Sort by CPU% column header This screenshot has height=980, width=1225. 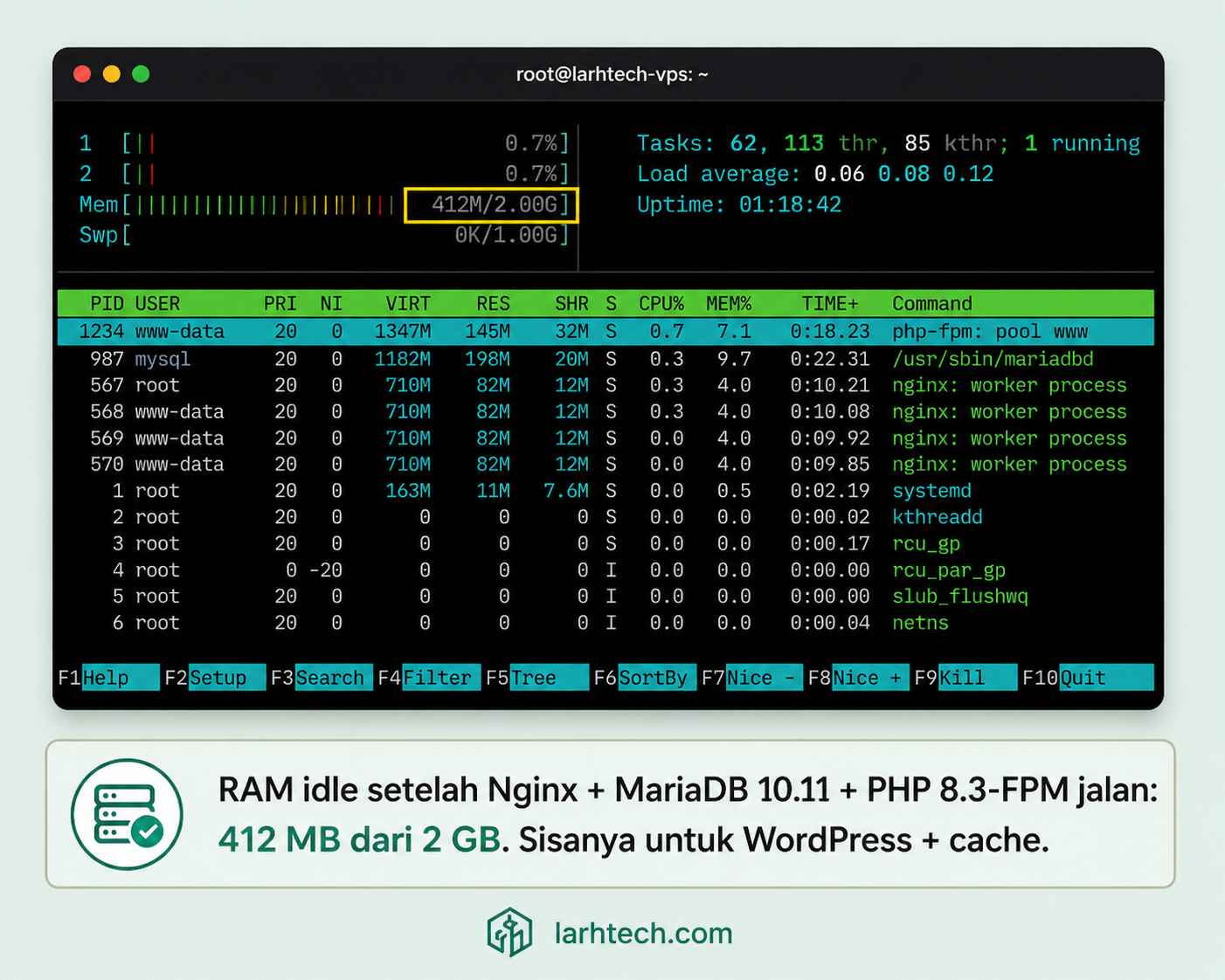pyautogui.click(x=661, y=304)
